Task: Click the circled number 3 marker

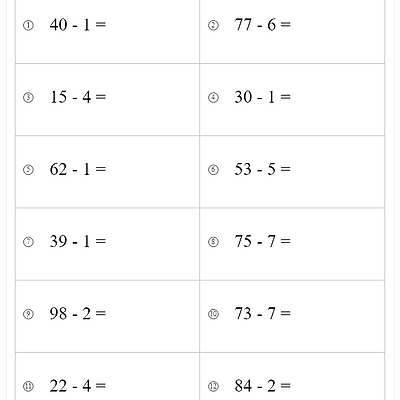Action: (28, 98)
